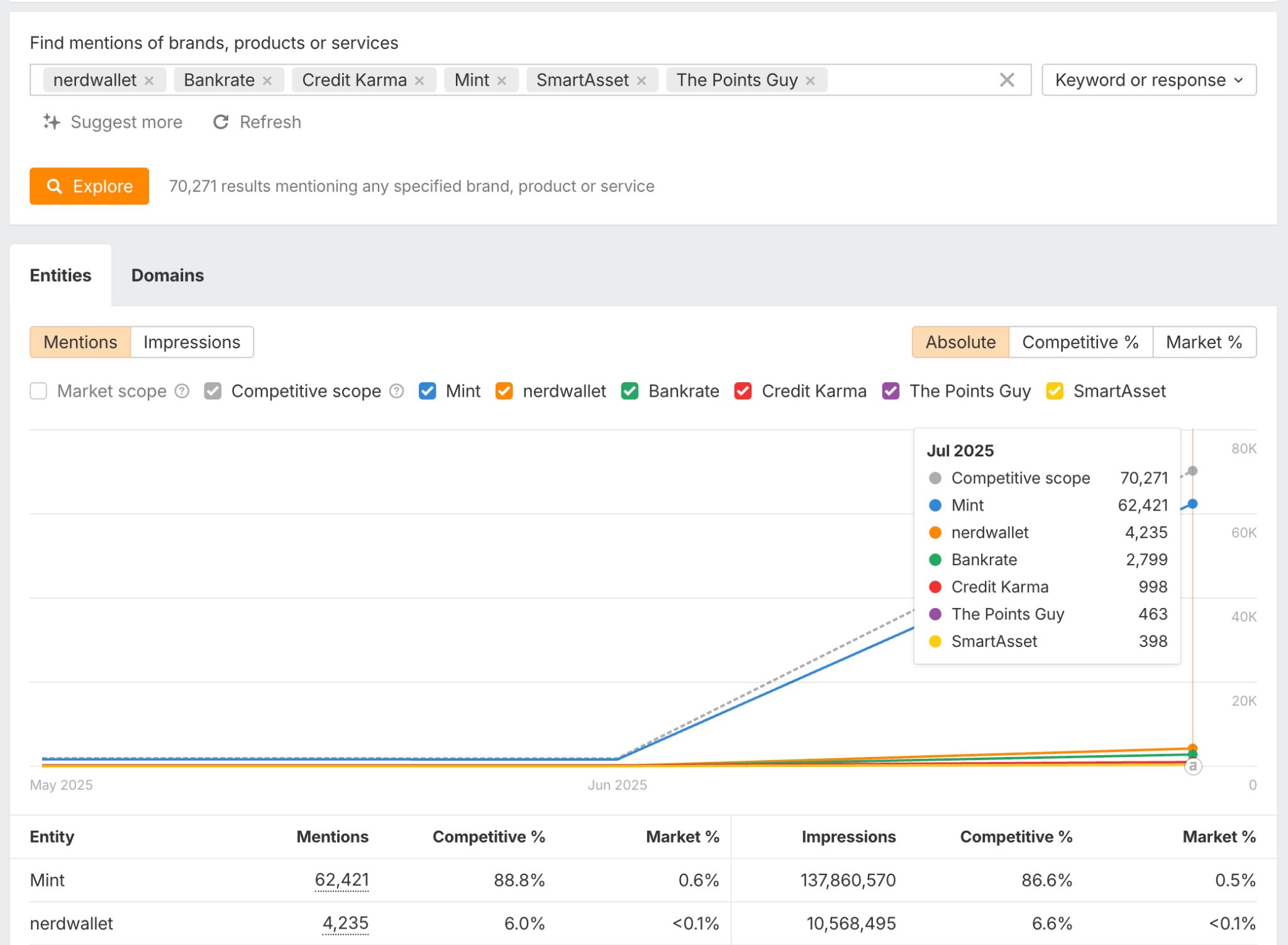Clear the search field using the X icon
Viewport: 1288px width, 945px height.
(1007, 79)
